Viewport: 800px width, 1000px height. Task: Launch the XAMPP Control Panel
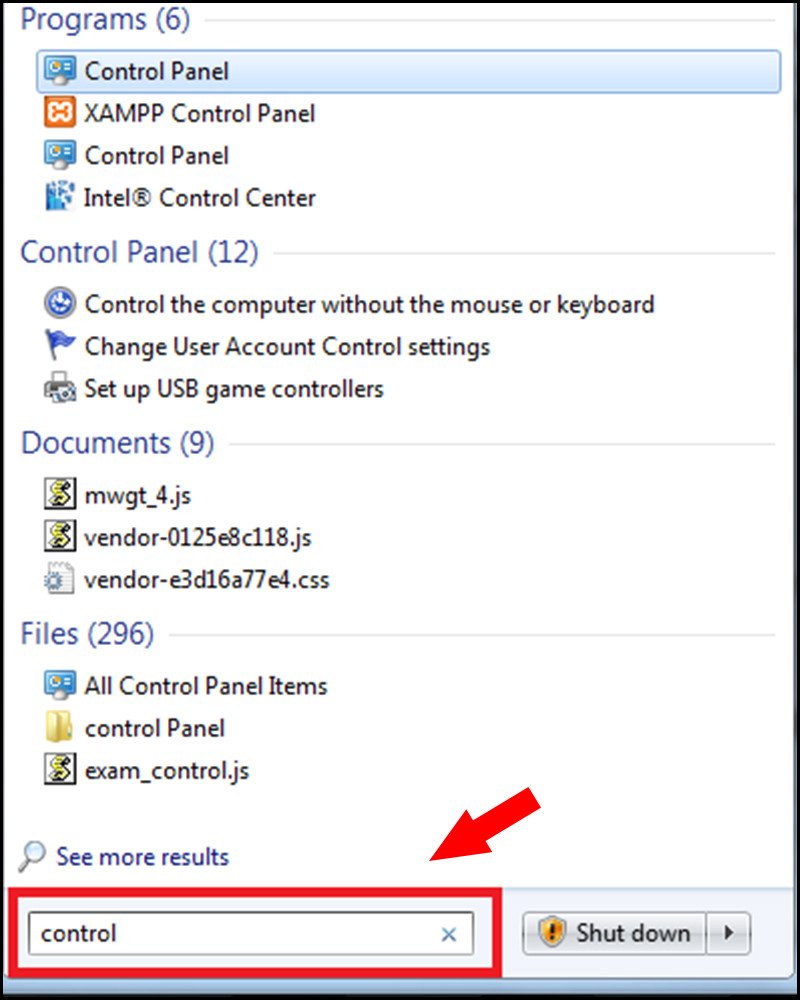(200, 113)
